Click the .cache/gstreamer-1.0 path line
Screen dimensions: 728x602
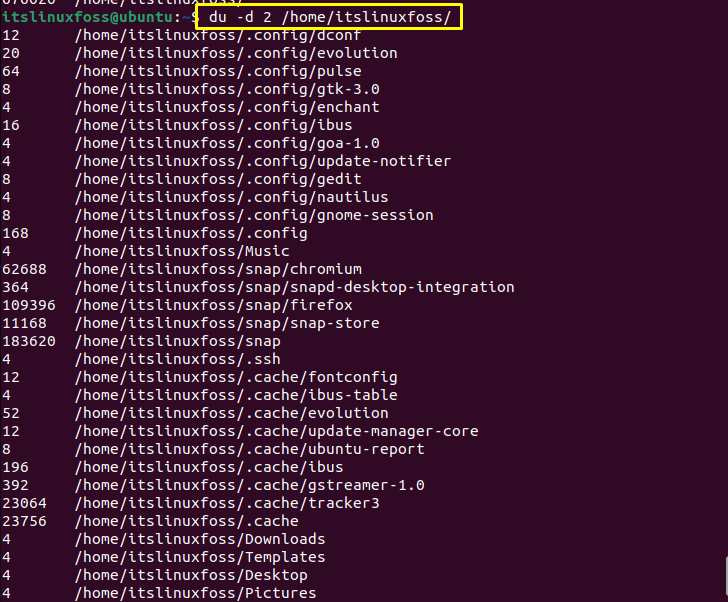249,485
